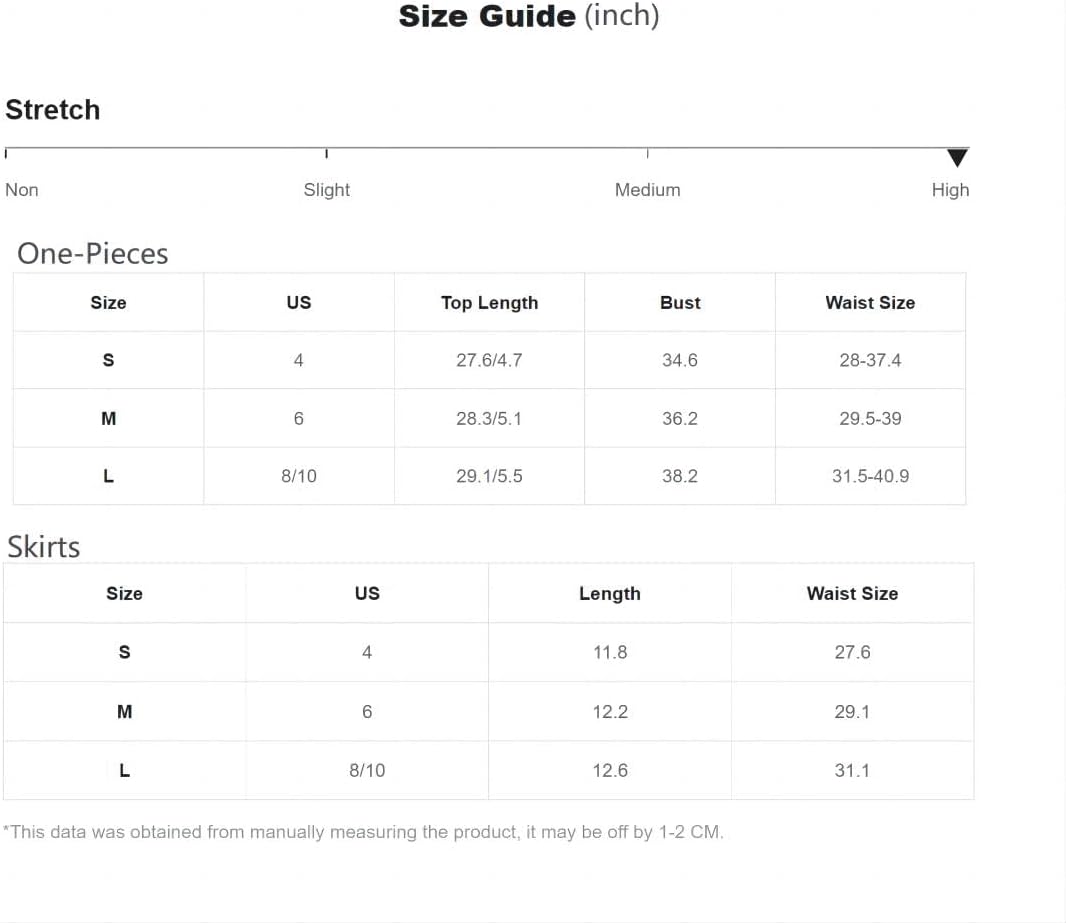
Task: Click the Non stretch label
Action: (22, 190)
